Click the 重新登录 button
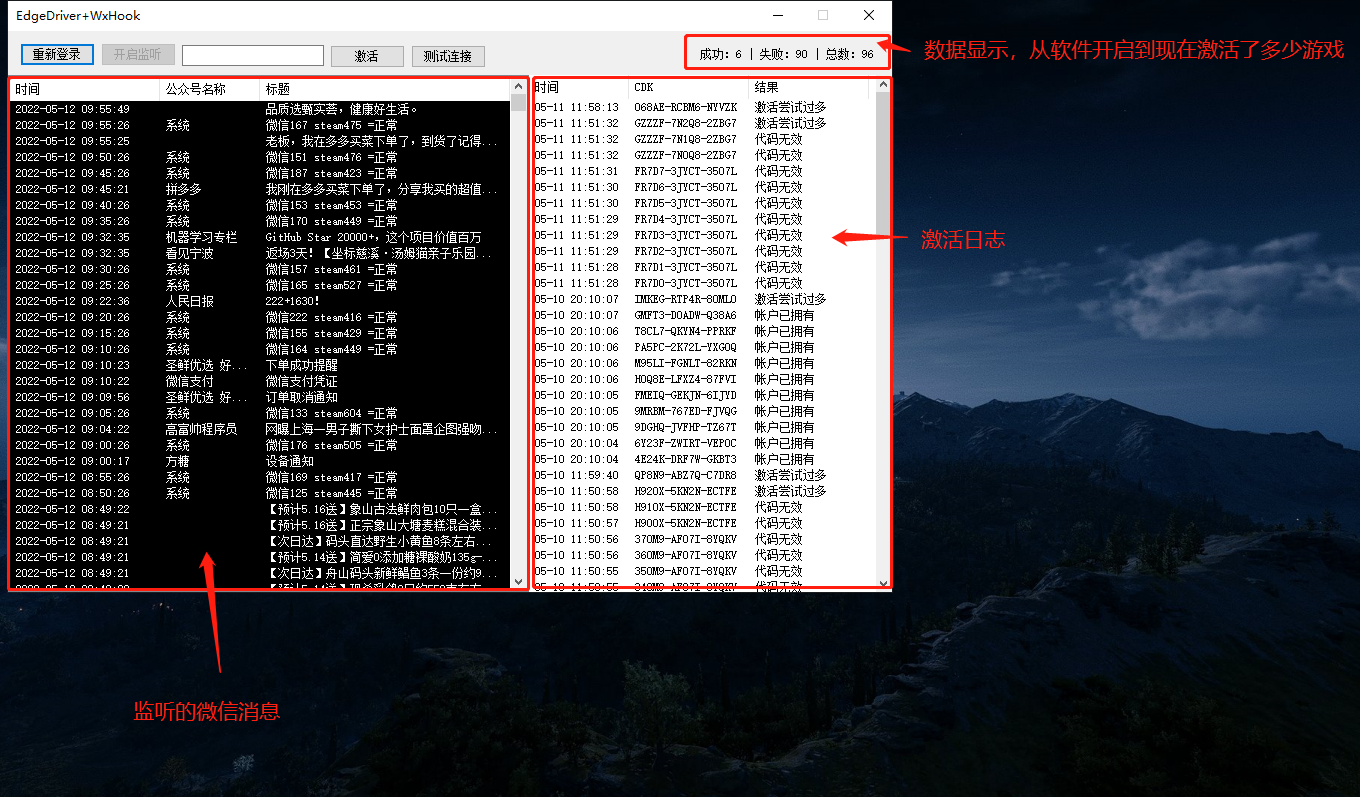The height and width of the screenshot is (797, 1360). click(57, 55)
